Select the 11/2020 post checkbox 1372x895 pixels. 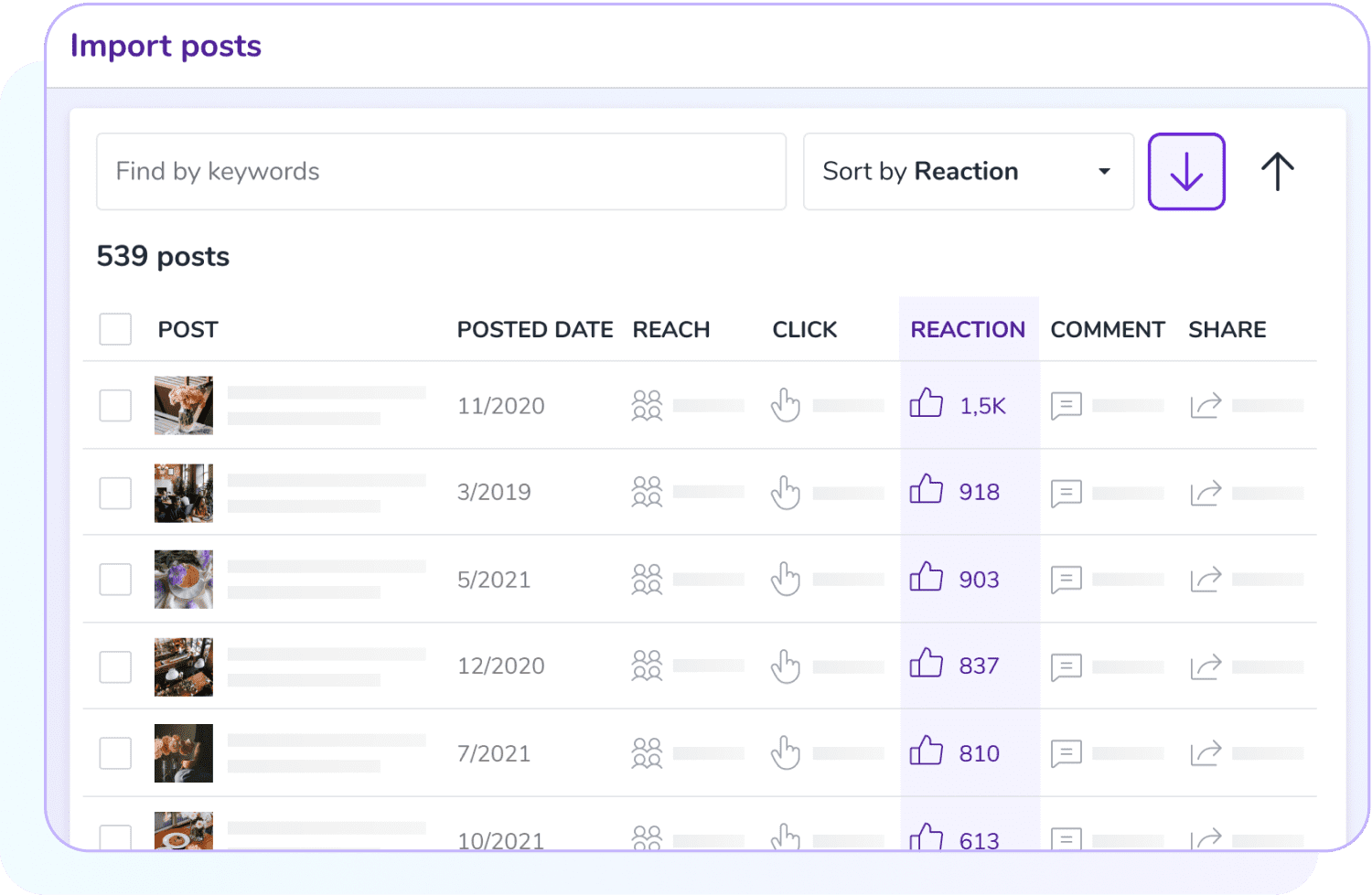(115, 405)
